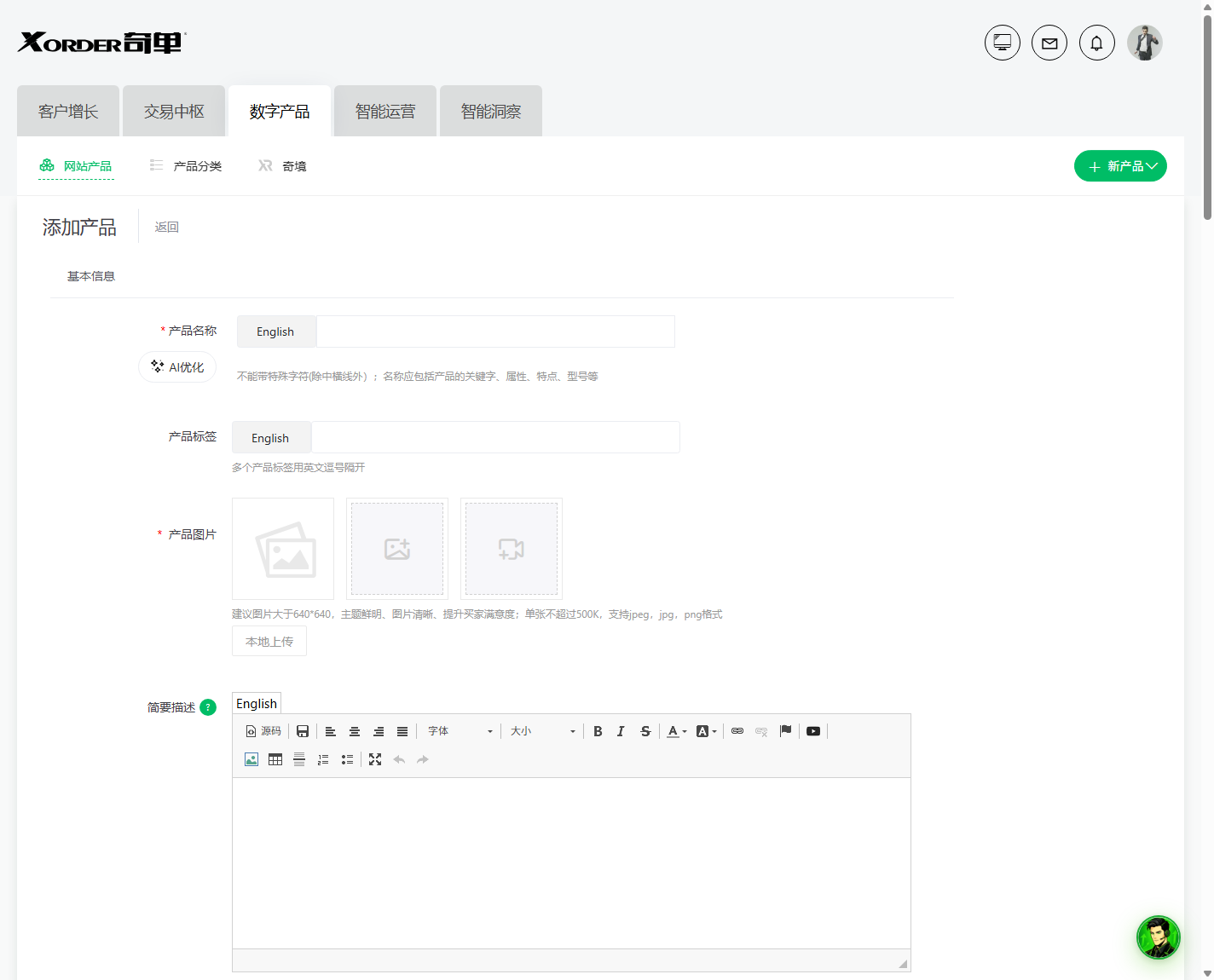This screenshot has height=980, width=1214.
Task: Open the 产品分类 sub-tab
Action: pos(186,166)
